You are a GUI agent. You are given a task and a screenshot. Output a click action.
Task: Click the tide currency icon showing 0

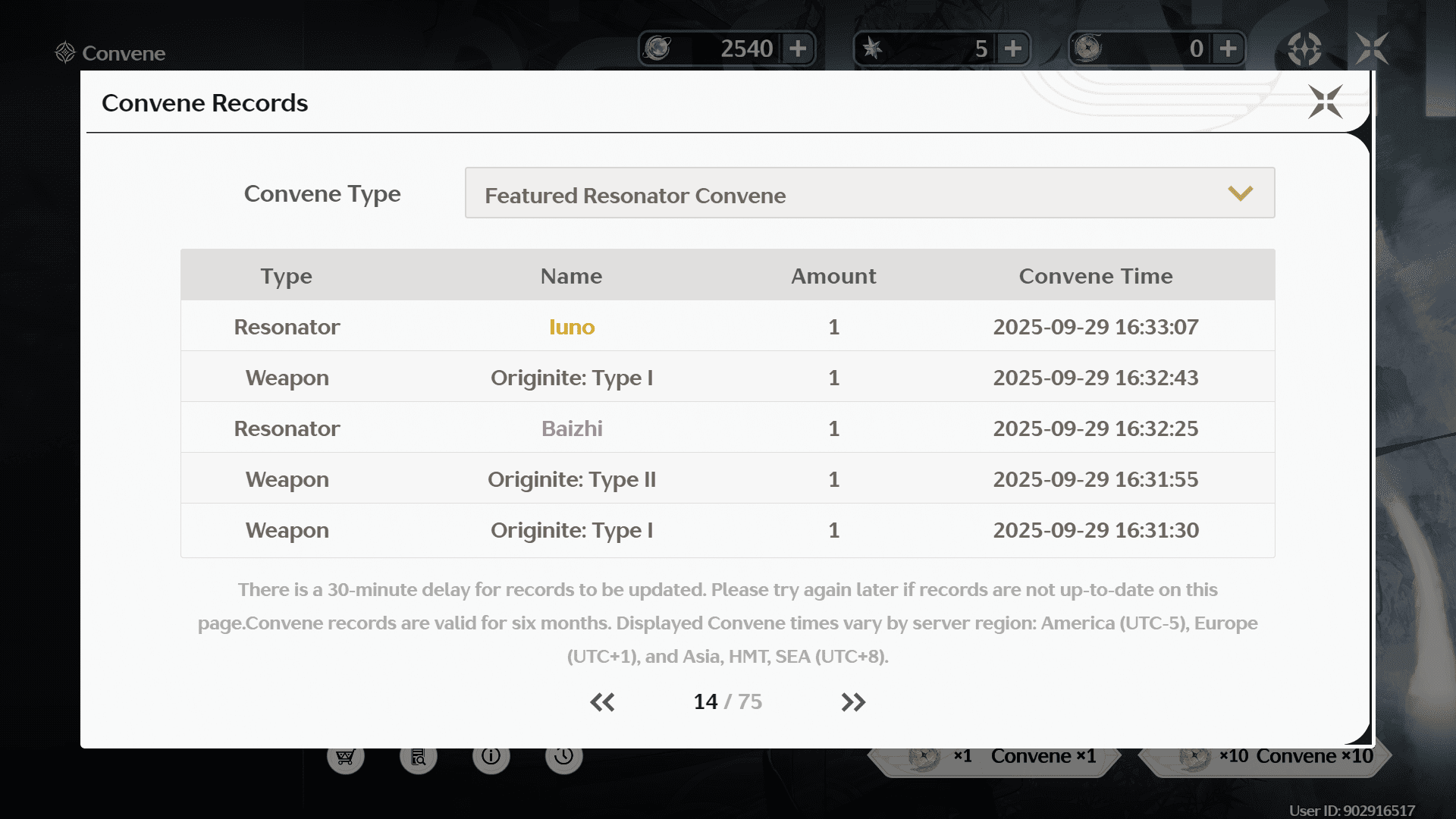click(x=1087, y=49)
